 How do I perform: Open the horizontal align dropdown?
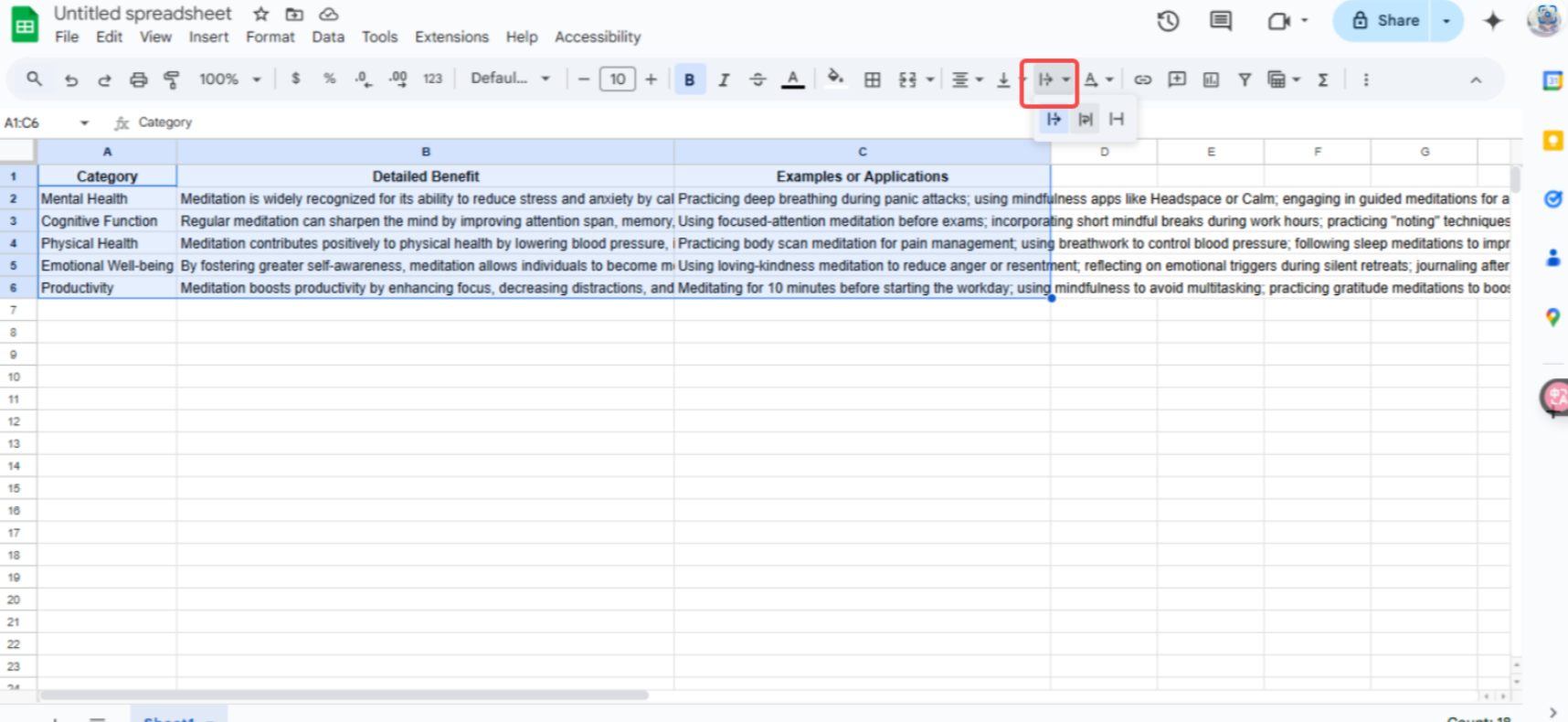point(967,80)
